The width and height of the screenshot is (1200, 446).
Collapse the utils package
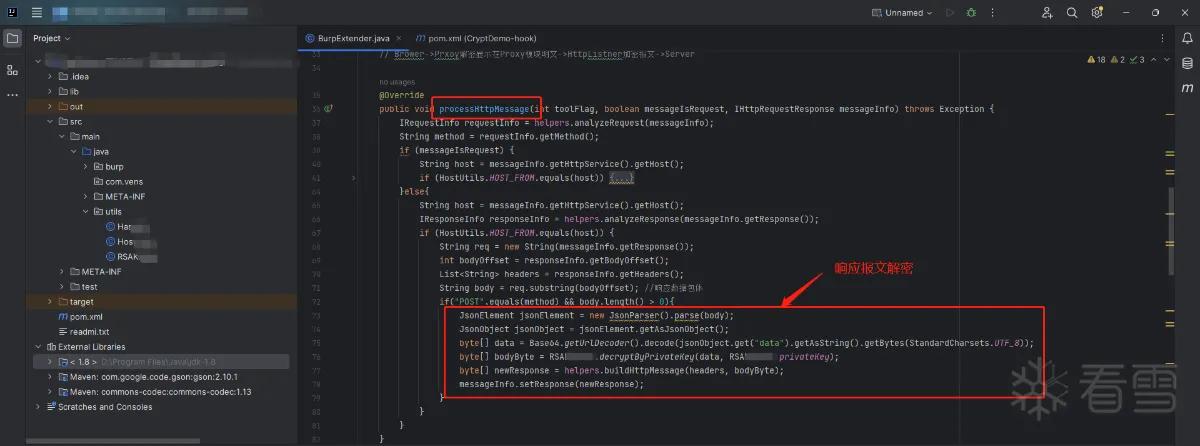coord(87,211)
